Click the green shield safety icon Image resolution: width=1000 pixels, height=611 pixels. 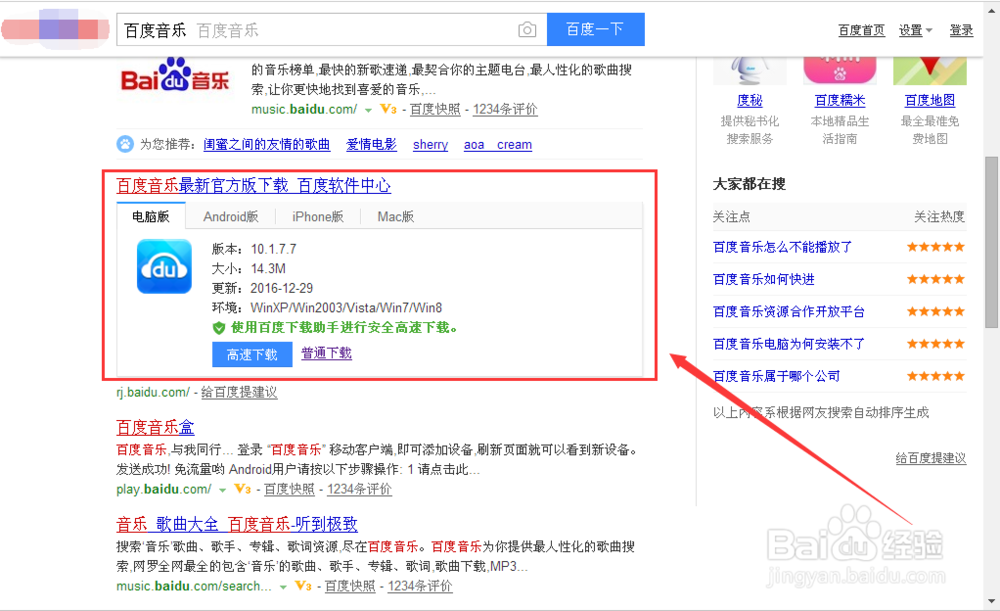click(219, 328)
